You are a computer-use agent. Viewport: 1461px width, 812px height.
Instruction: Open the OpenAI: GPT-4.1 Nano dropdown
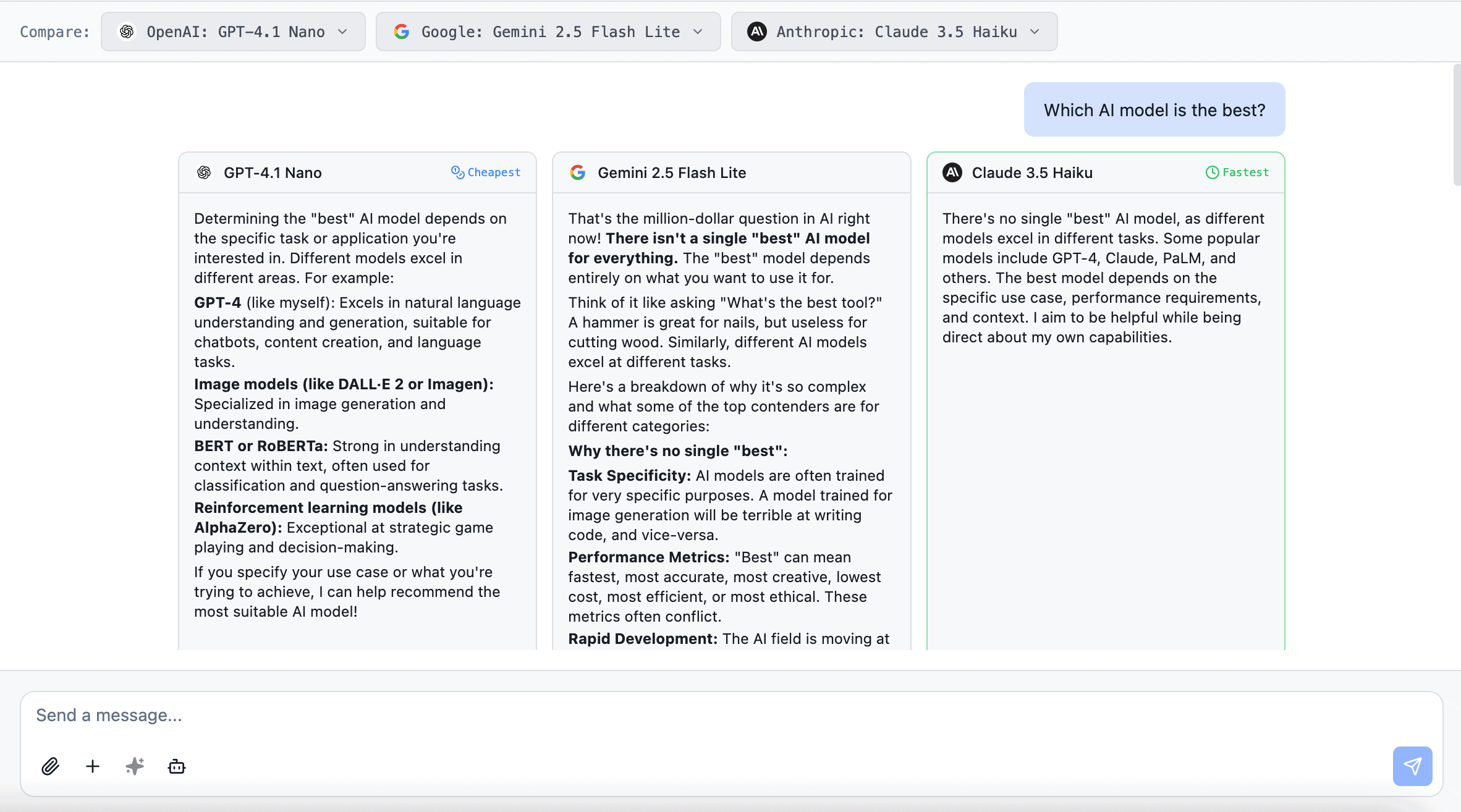tap(233, 32)
